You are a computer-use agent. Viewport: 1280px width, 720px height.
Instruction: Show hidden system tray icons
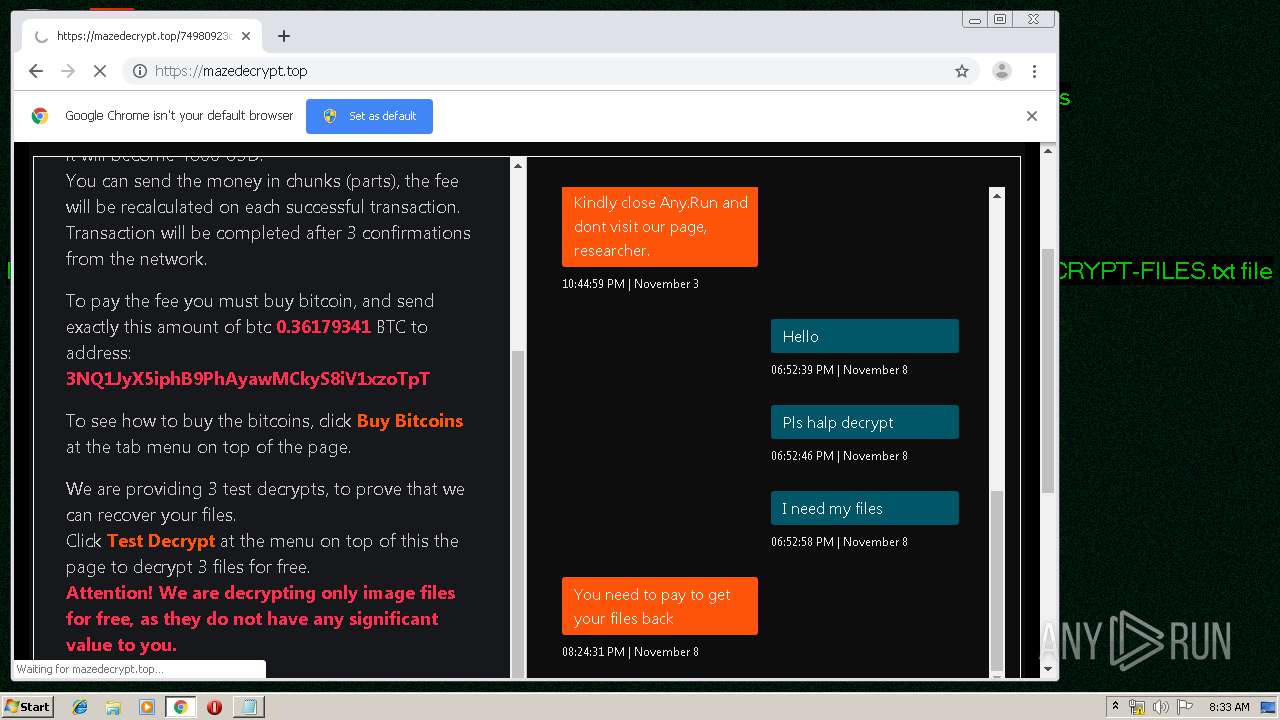[1115, 707]
